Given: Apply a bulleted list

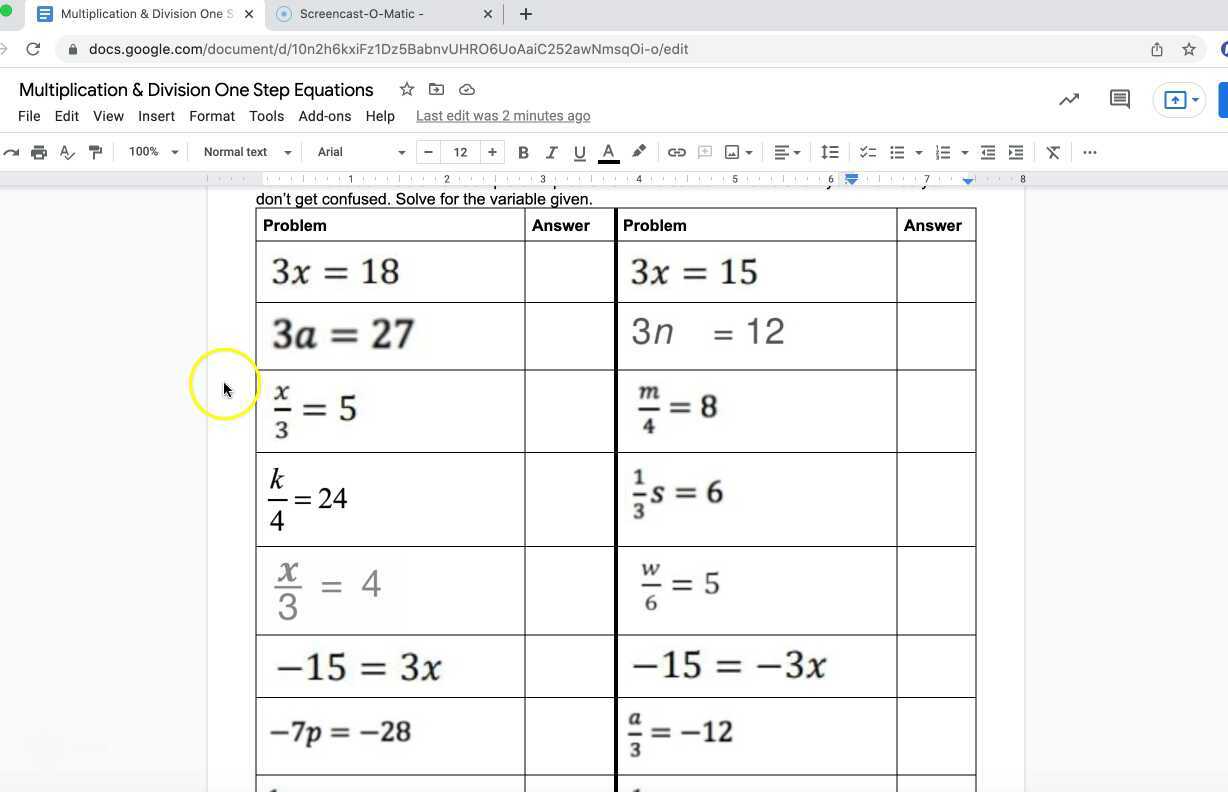Looking at the screenshot, I should tap(897, 152).
